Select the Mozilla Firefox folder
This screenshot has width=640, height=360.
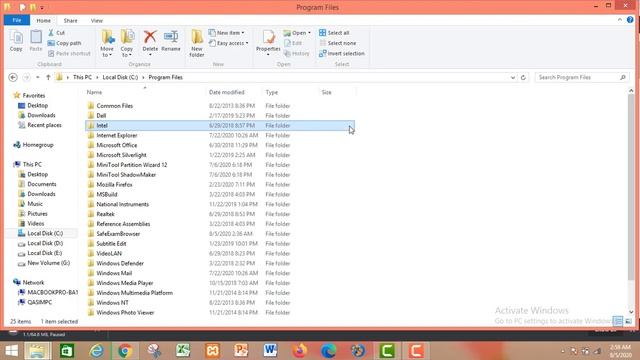(x=114, y=184)
